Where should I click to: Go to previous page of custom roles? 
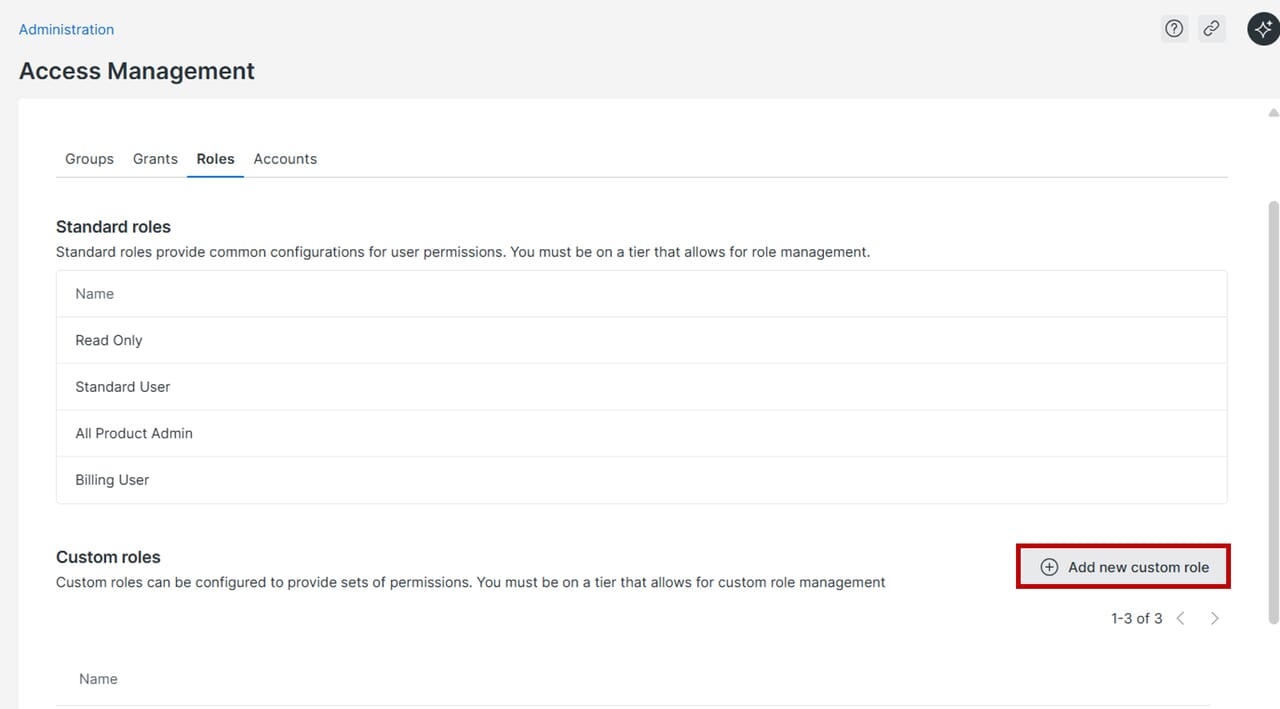[1181, 619]
